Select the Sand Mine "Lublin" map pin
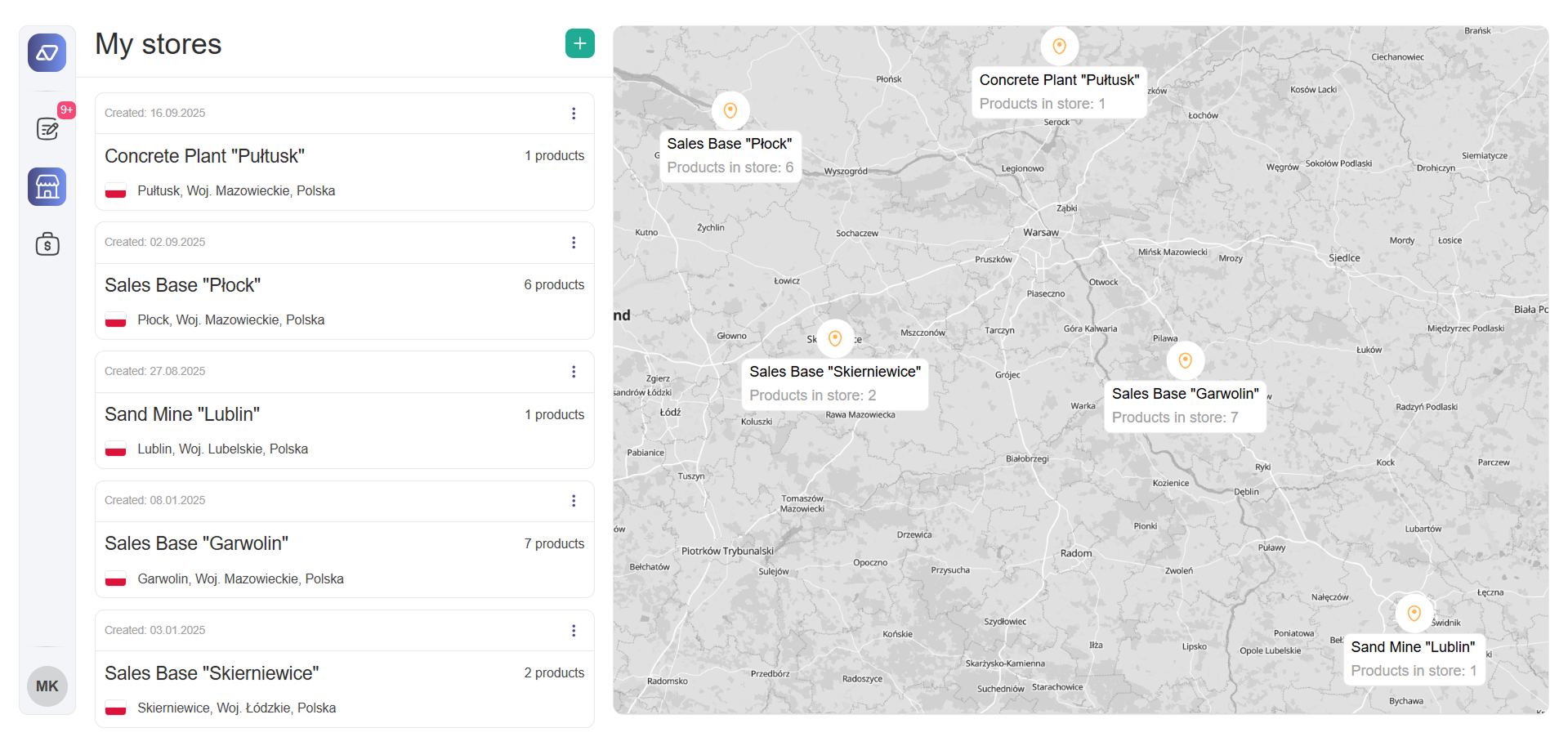 click(1414, 612)
